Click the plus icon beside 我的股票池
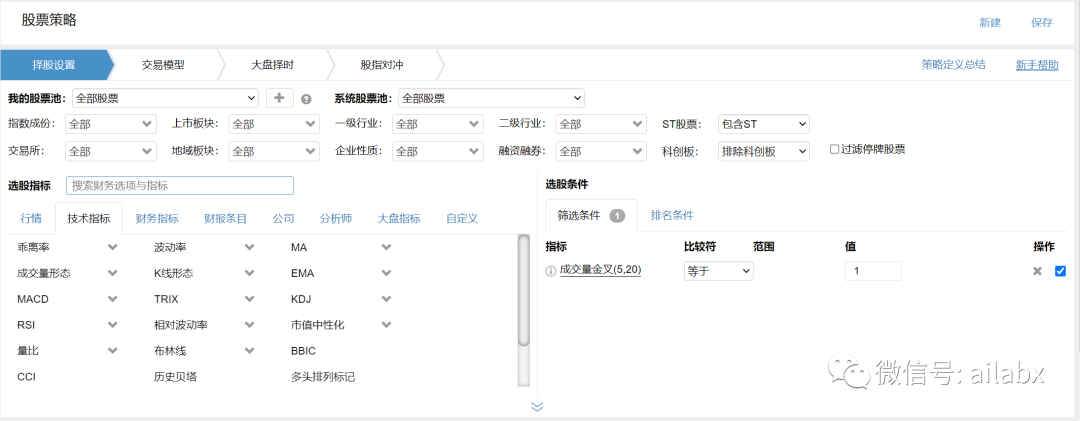This screenshot has height=421, width=1080. 280,98
